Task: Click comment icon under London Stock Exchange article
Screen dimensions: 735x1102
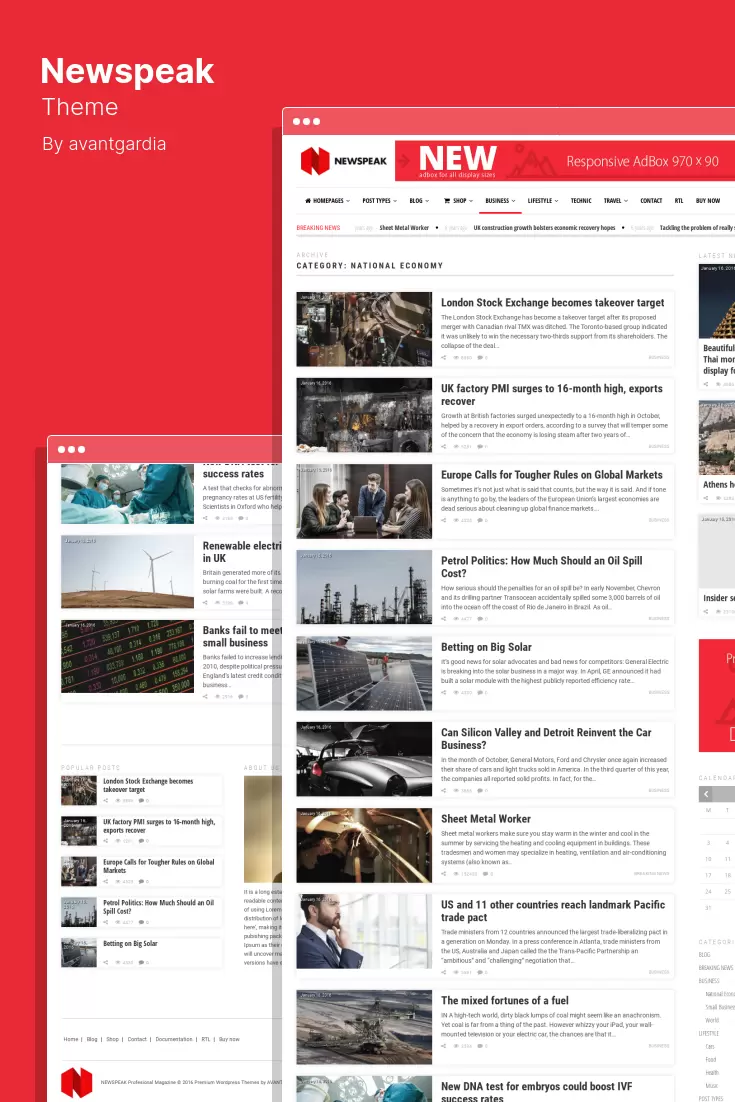Action: click(480, 358)
